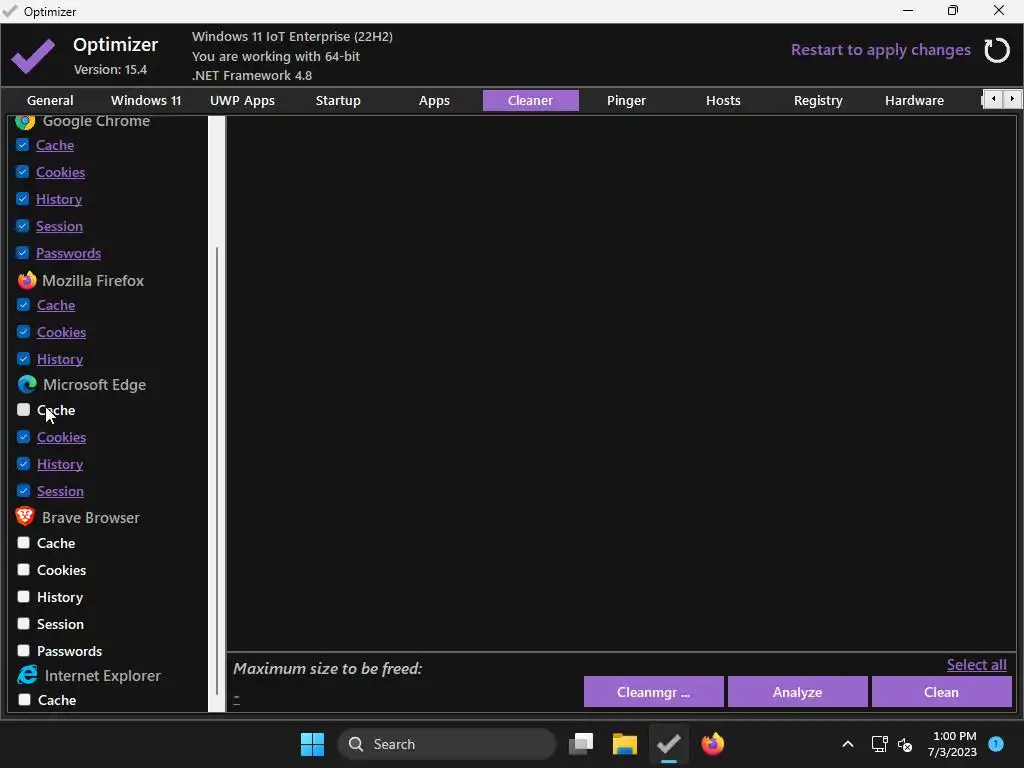Click Restart to apply changes link
Image resolution: width=1024 pixels, height=768 pixels.
click(x=880, y=50)
